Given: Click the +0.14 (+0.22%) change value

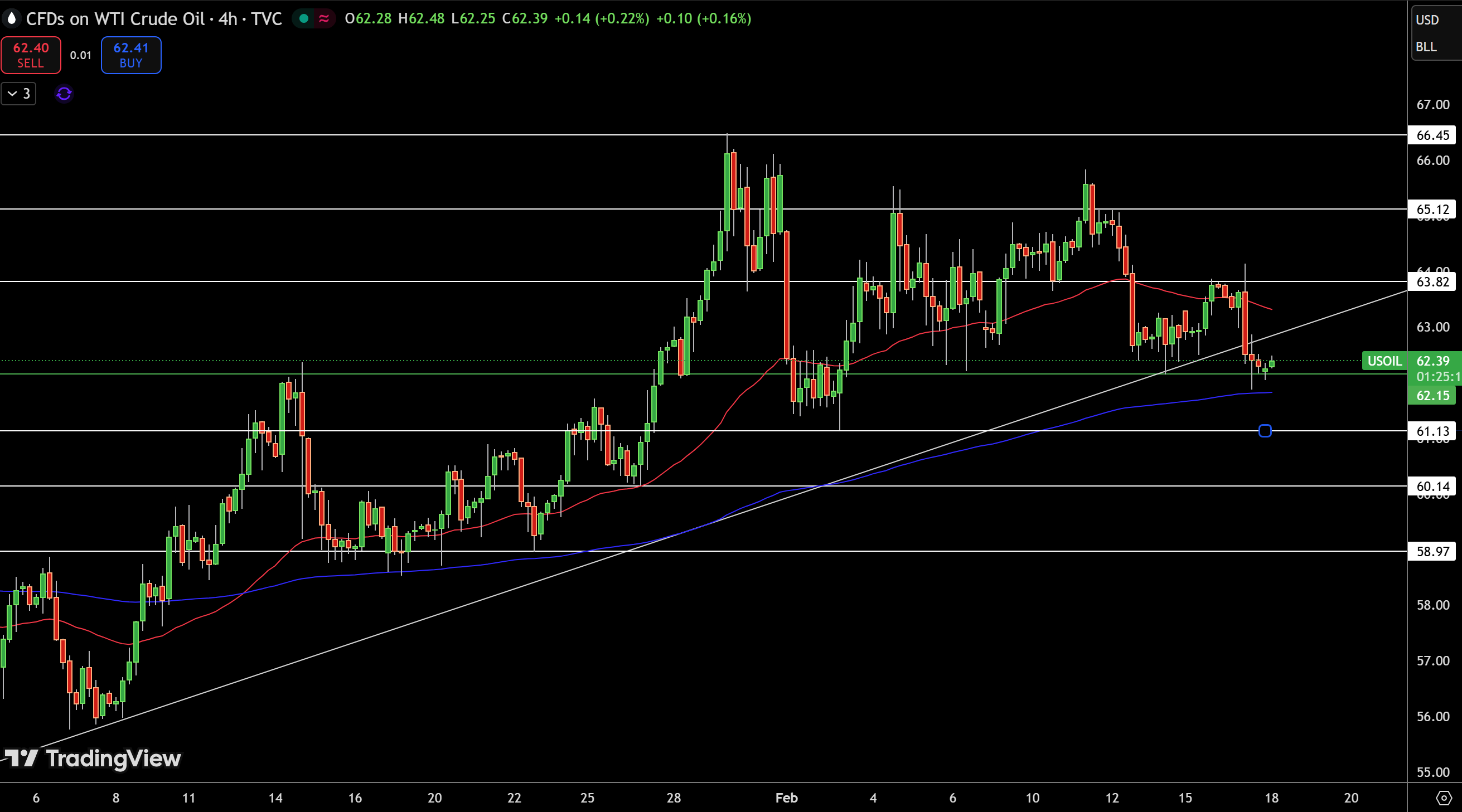Looking at the screenshot, I should click(602, 19).
